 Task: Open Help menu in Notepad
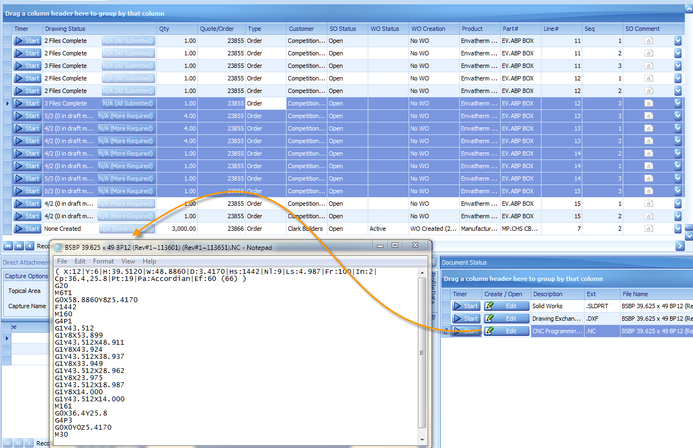tap(149, 261)
